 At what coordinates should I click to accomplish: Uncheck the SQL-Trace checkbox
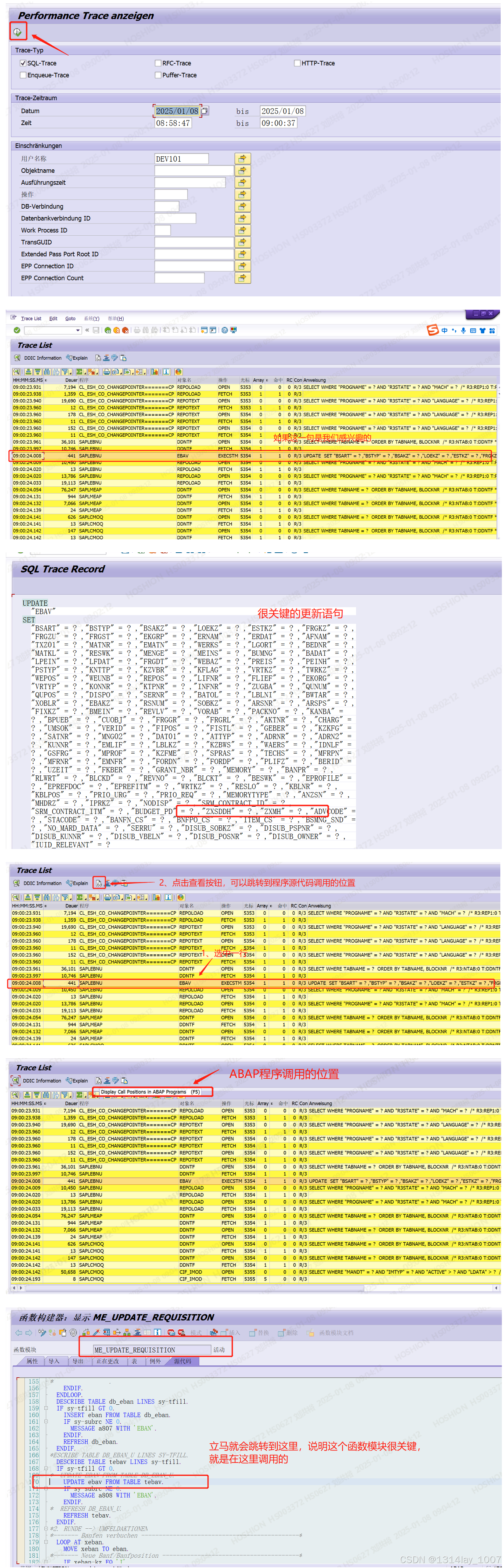23,63
